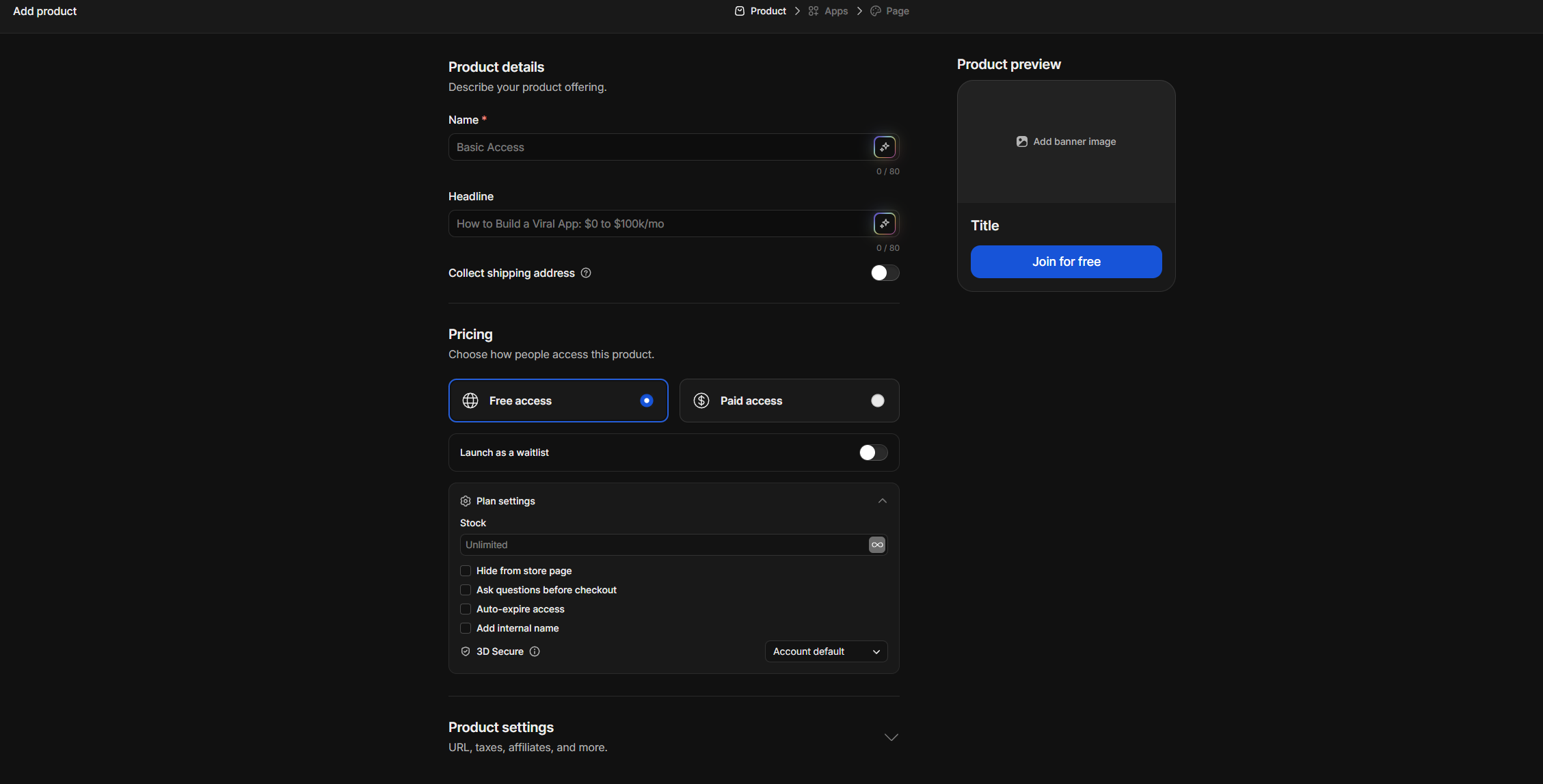Click the Title text in product preview

point(985,226)
